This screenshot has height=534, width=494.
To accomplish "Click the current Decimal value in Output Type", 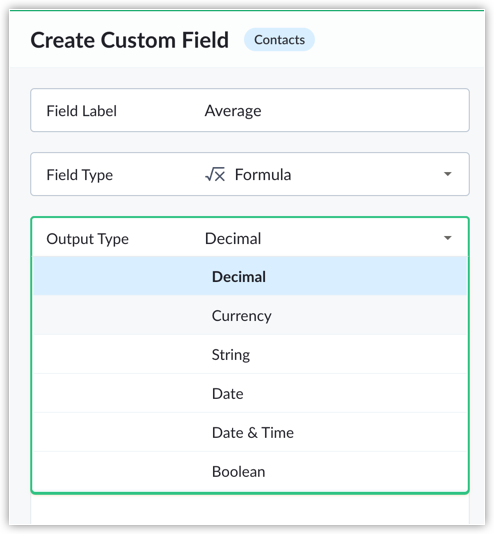I will 233,238.
